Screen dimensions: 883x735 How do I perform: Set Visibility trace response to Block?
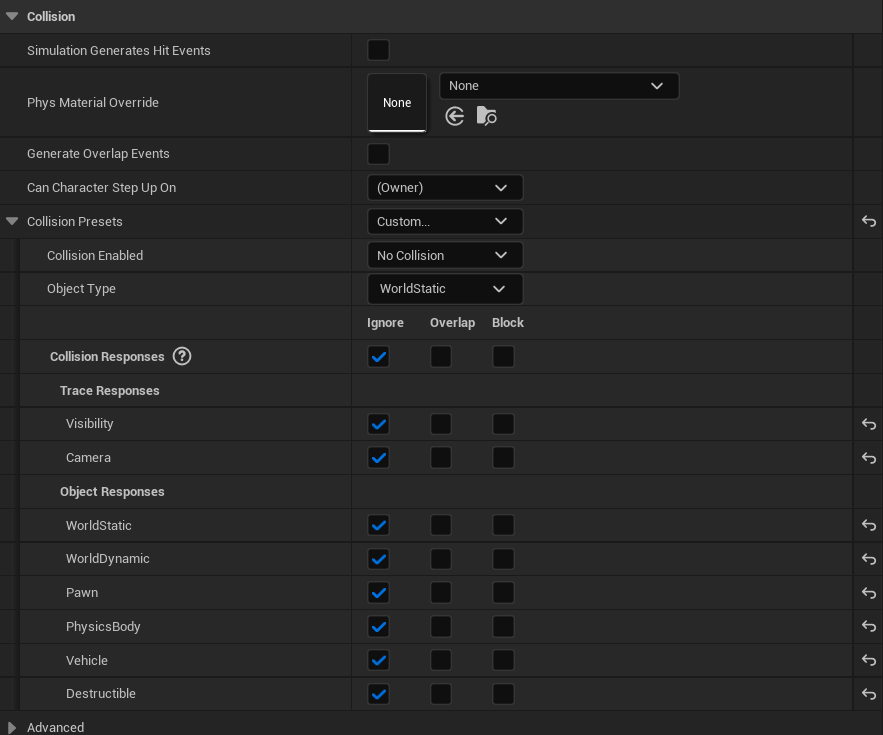click(x=503, y=424)
